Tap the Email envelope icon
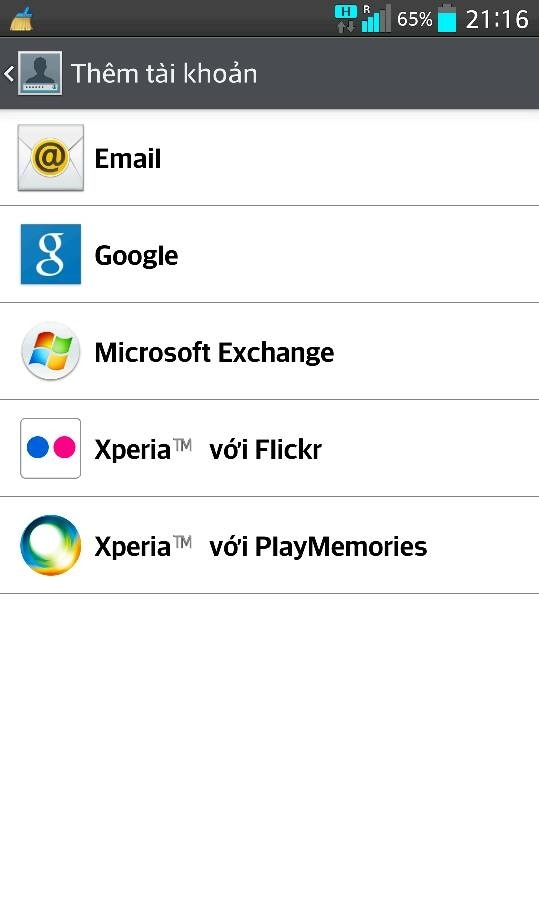Screen dimensions: 539x917 click(51, 158)
